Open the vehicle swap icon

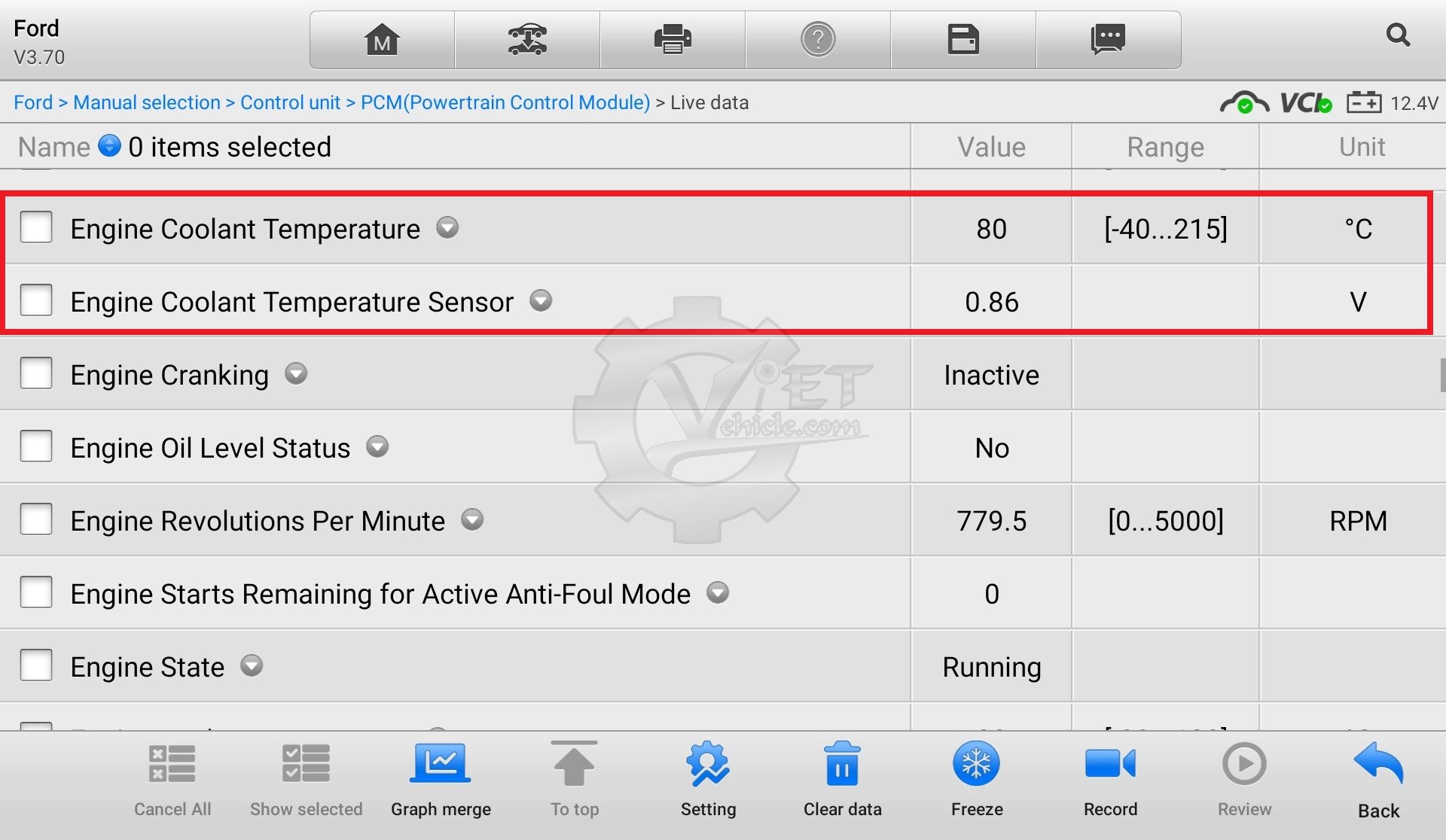[527, 40]
